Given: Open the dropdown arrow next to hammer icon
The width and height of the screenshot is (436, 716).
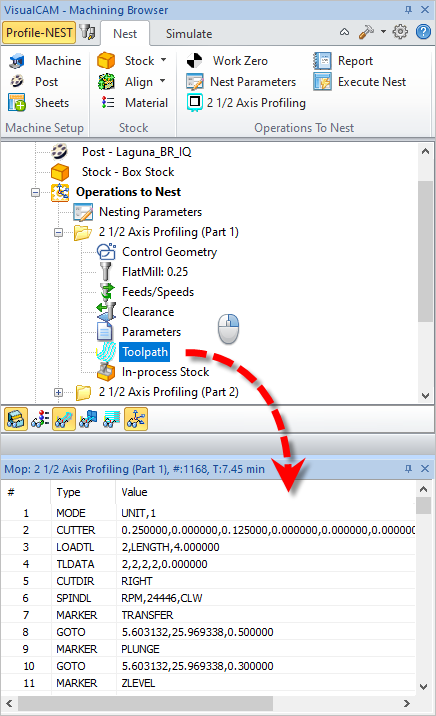Looking at the screenshot, I should coord(383,32).
